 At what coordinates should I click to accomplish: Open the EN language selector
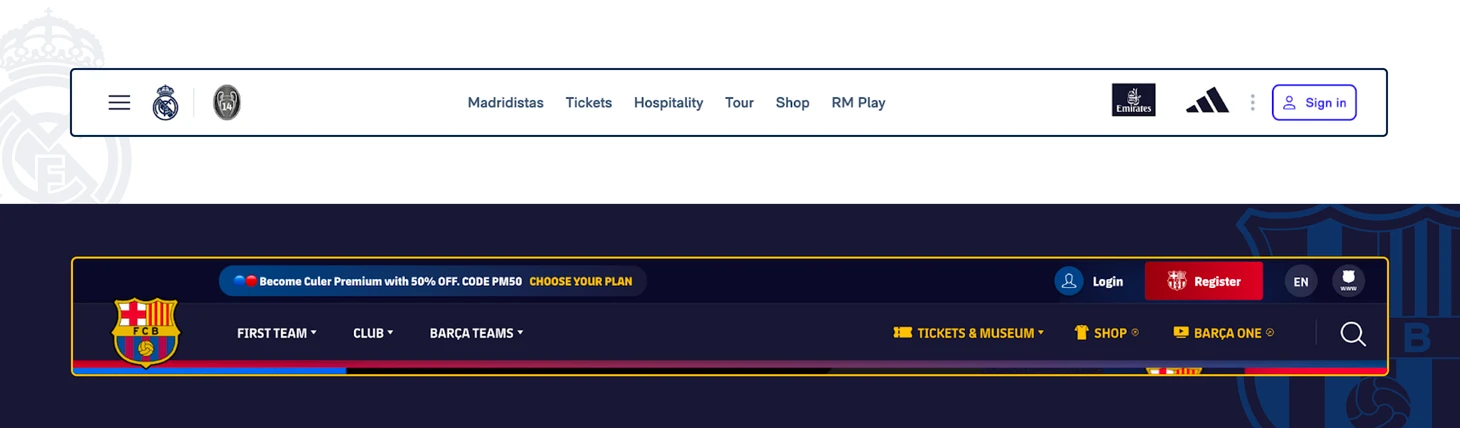click(x=1301, y=281)
